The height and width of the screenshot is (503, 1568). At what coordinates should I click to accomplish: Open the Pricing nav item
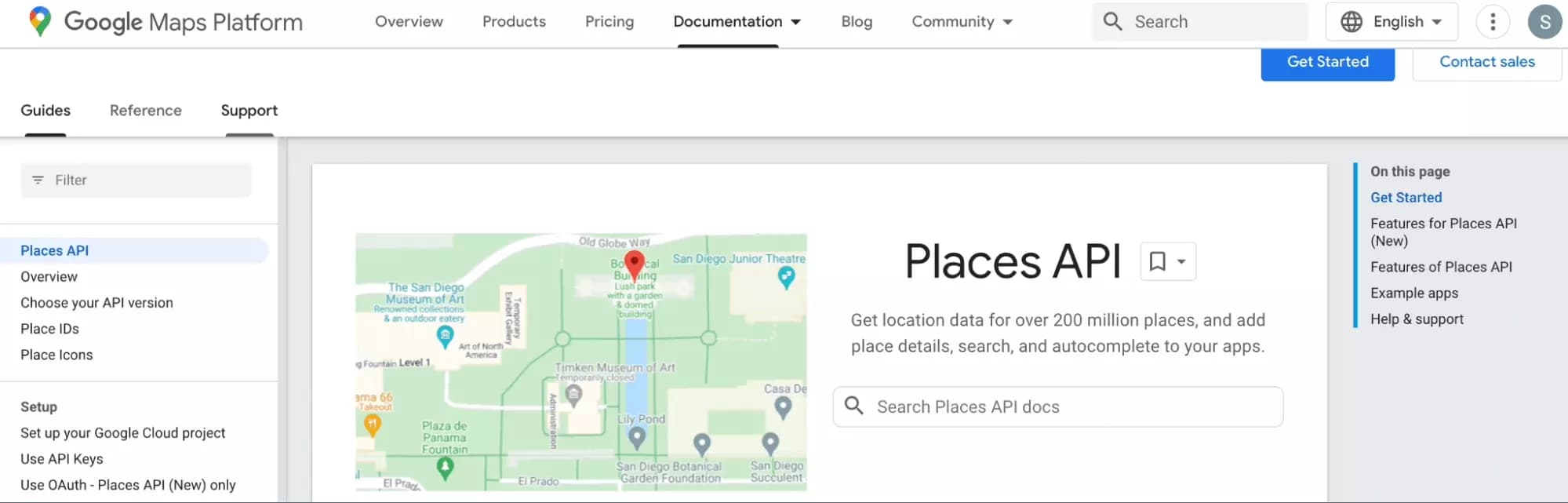point(609,21)
